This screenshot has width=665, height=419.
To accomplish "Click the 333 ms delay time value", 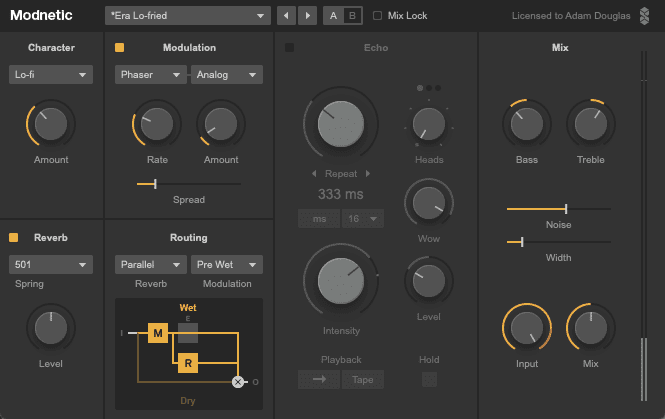I will coord(341,194).
